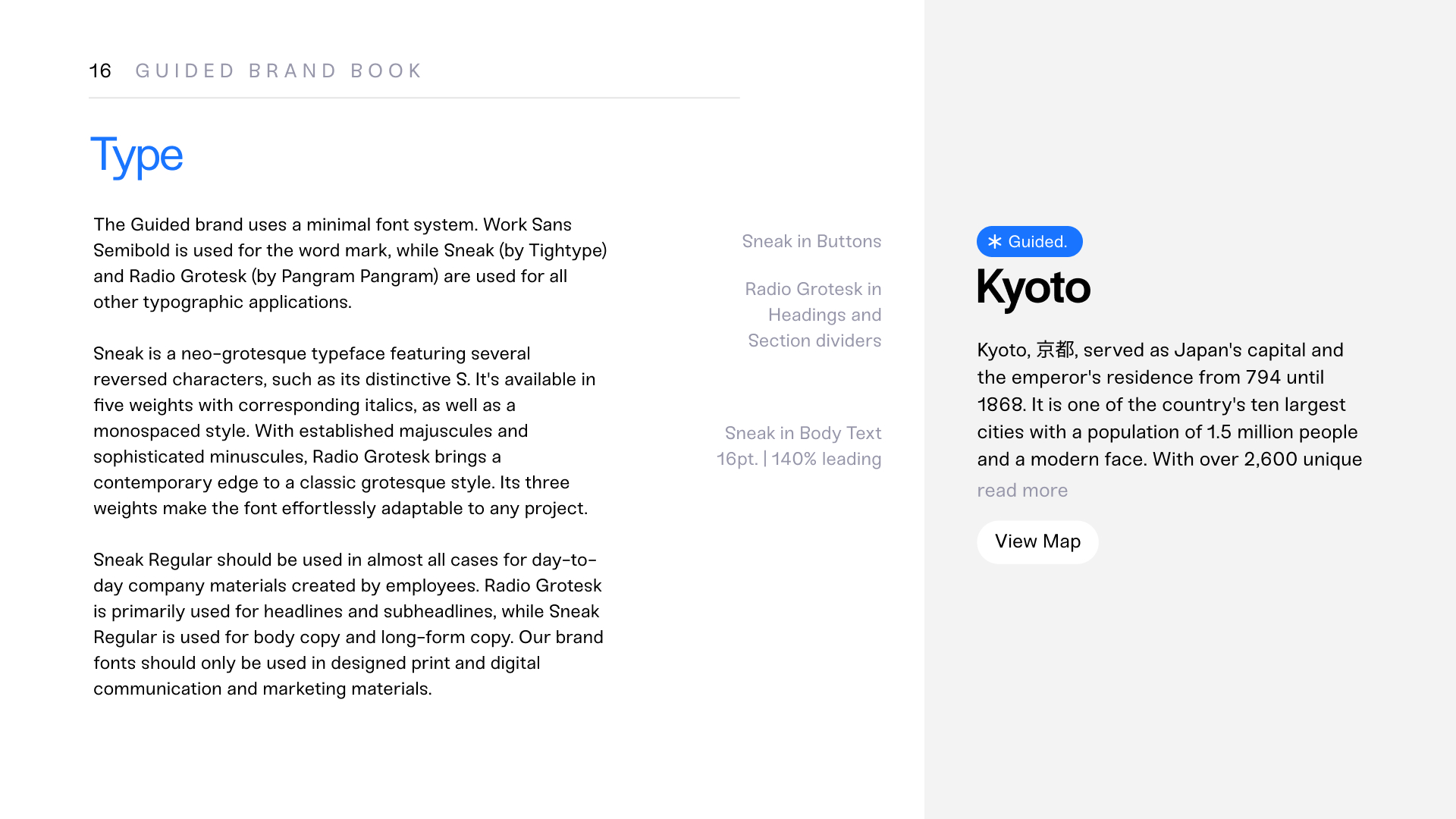Click paragraph starting Sneak Regular should be used
This screenshot has width=1456, height=819.
pos(348,624)
